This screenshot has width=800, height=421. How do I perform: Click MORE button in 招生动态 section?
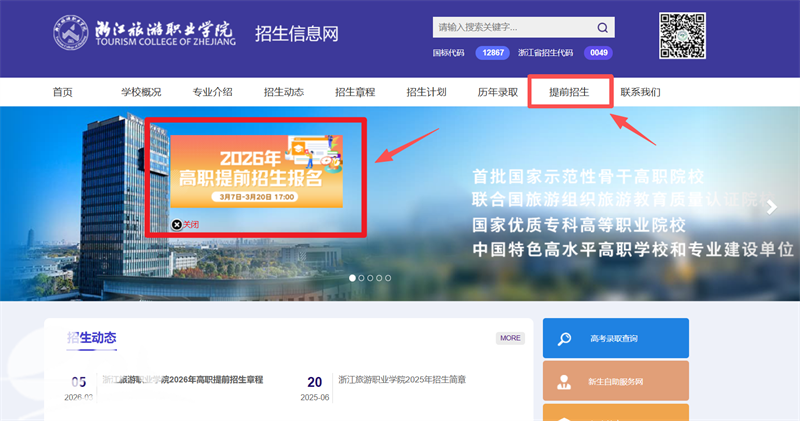tap(510, 338)
